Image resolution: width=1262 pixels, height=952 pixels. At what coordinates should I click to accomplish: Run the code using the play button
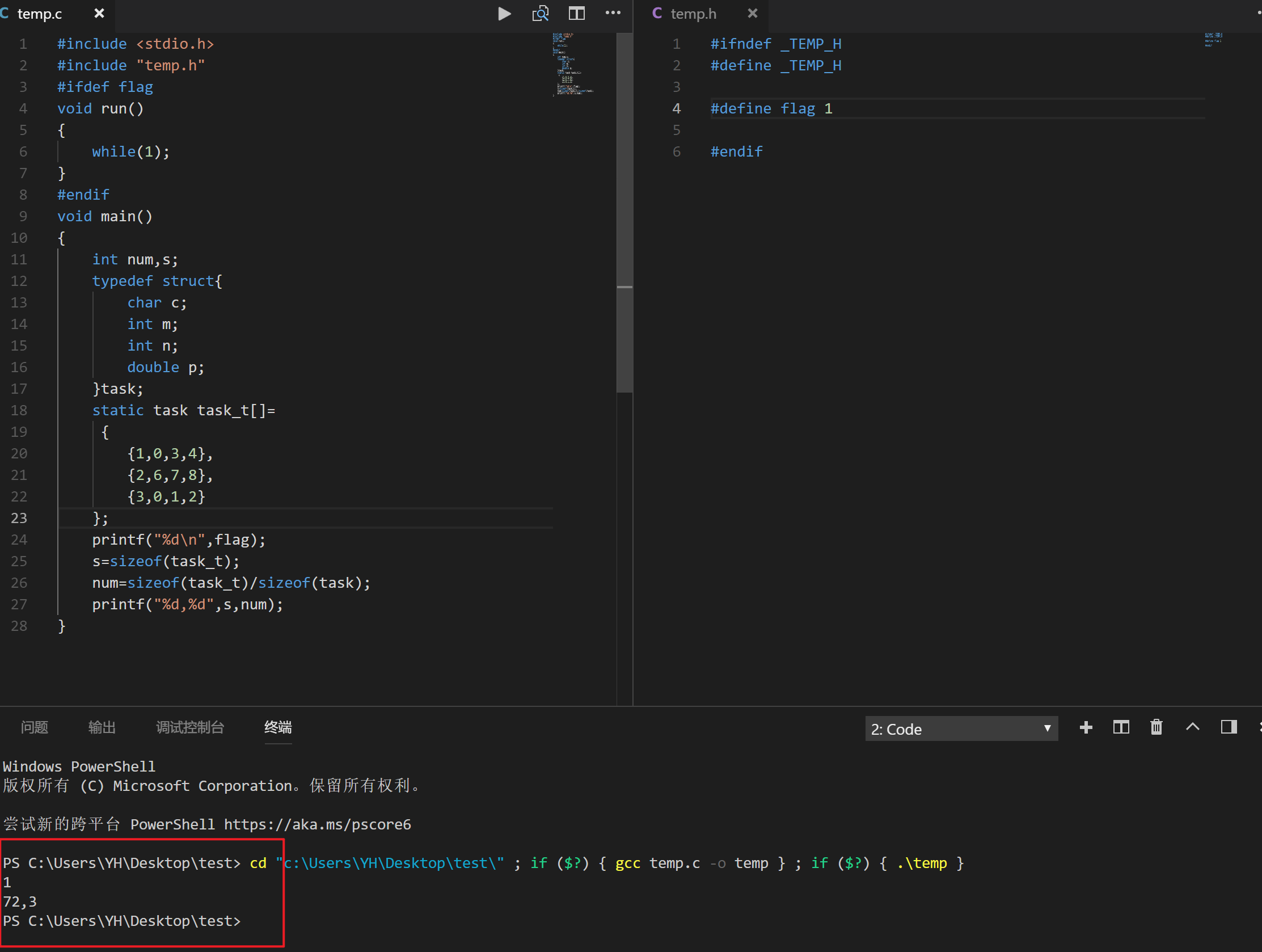pos(504,13)
